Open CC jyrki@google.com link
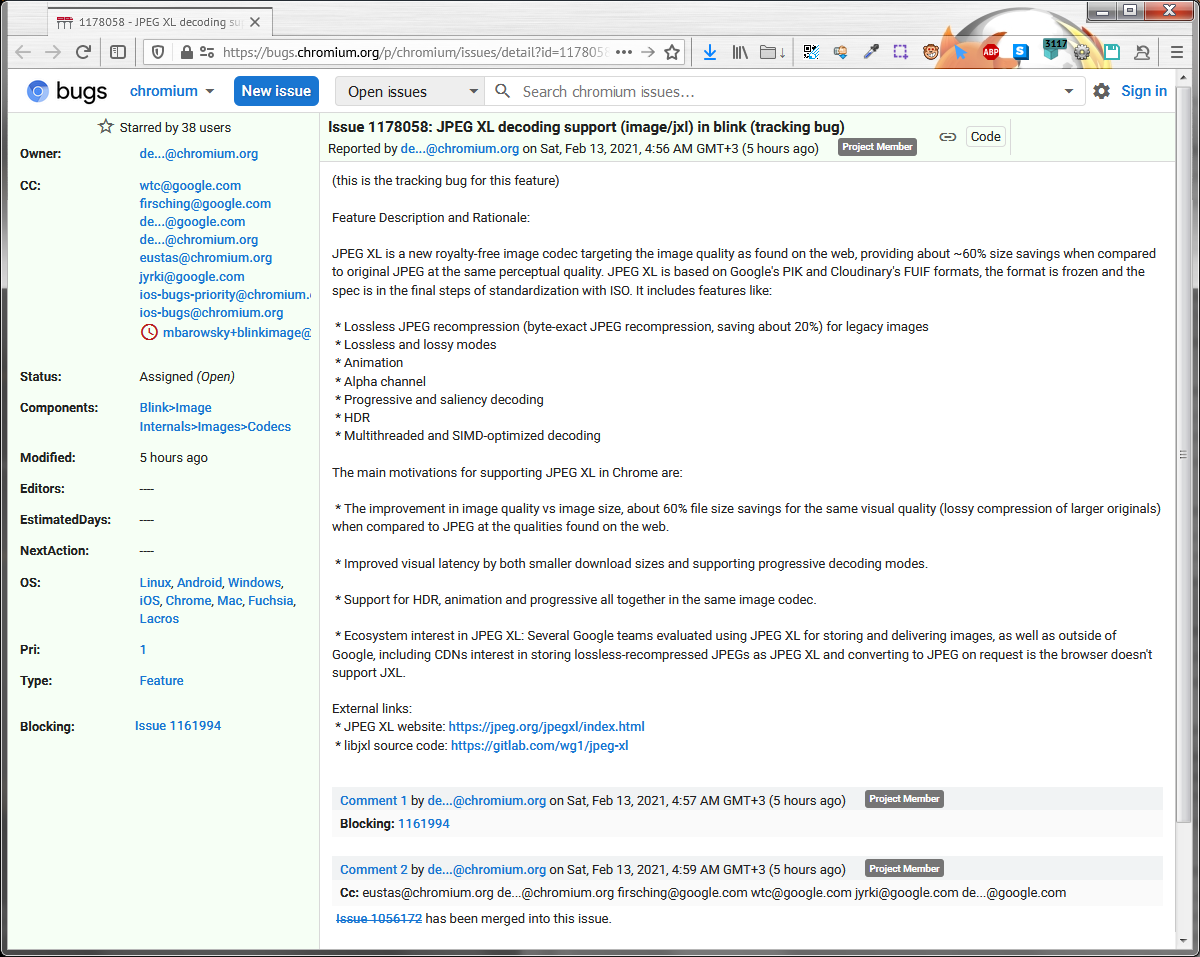 tap(192, 277)
